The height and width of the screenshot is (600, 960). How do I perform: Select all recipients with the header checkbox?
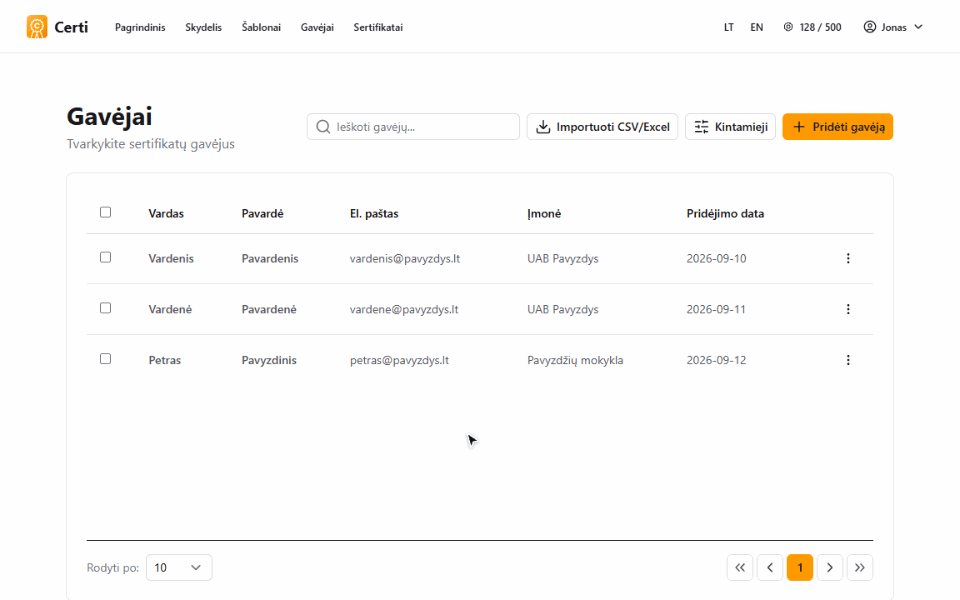tap(105, 212)
